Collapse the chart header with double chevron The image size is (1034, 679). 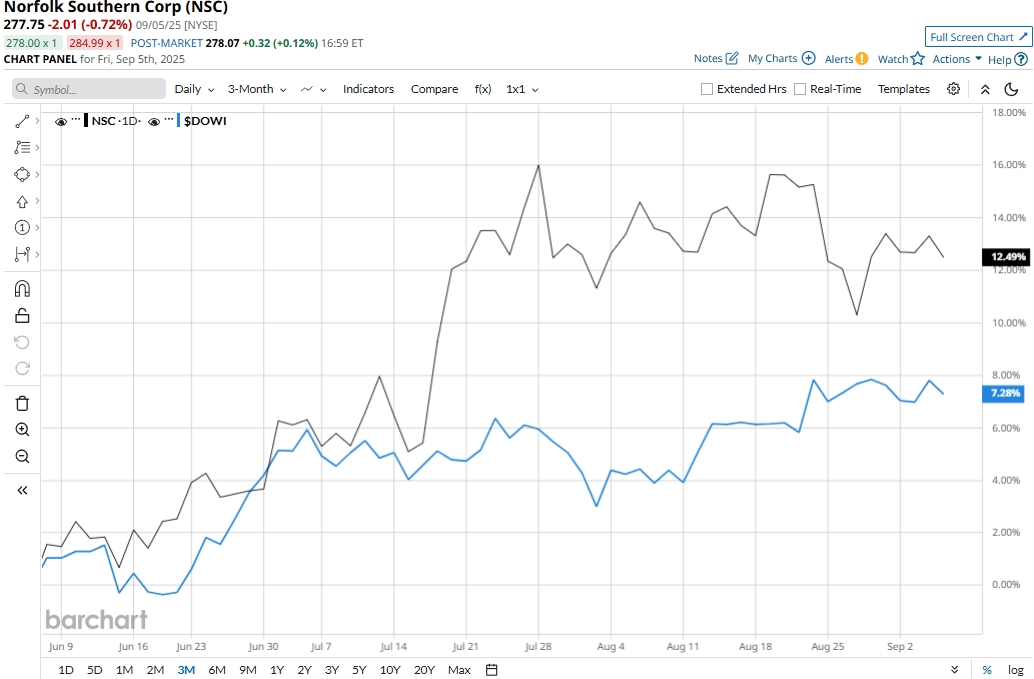[x=985, y=89]
